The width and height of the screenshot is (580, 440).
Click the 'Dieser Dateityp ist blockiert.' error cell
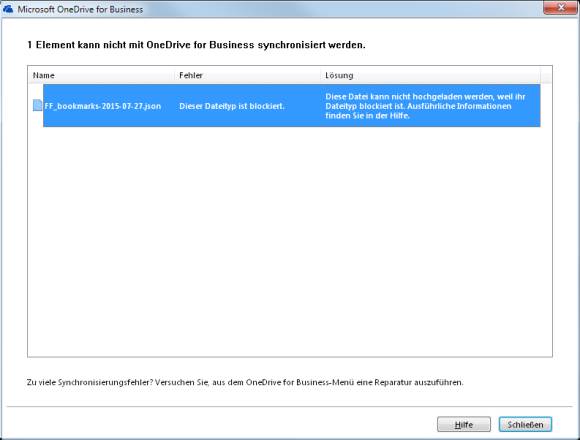tap(232, 106)
